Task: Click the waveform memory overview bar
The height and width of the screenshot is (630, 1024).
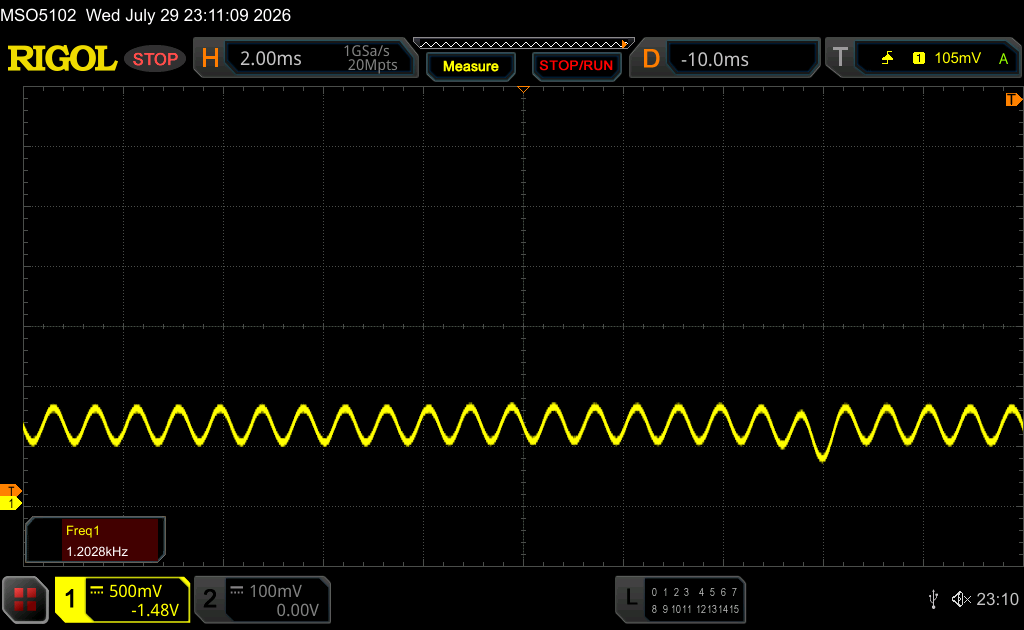Action: pos(524,44)
